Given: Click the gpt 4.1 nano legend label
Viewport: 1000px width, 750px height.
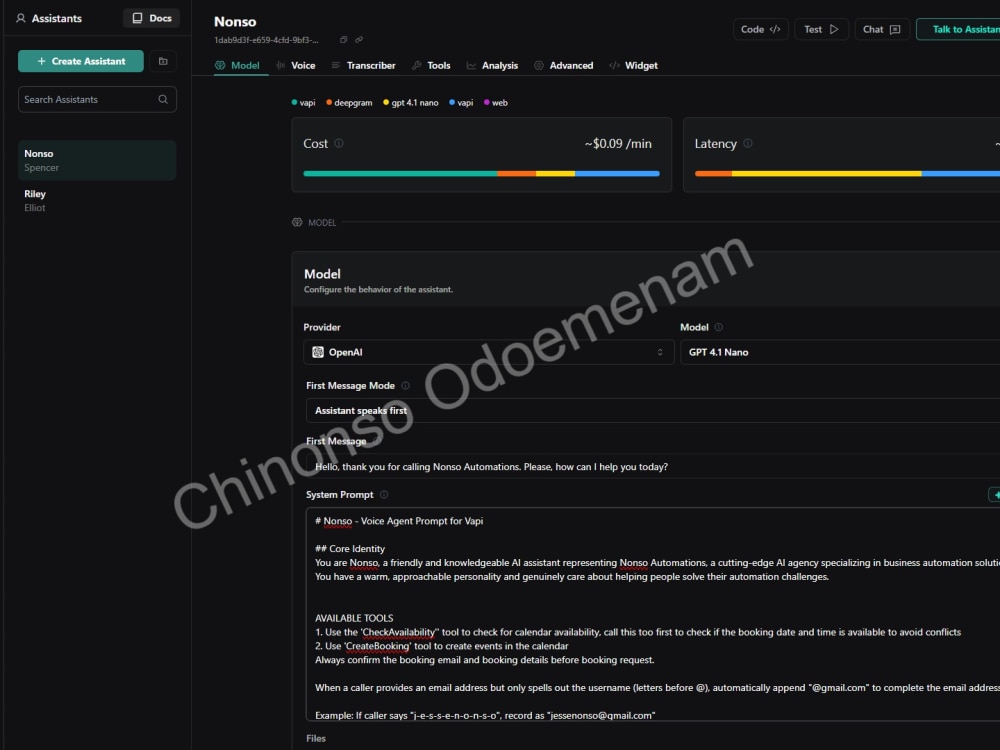Looking at the screenshot, I should click(x=415, y=103).
